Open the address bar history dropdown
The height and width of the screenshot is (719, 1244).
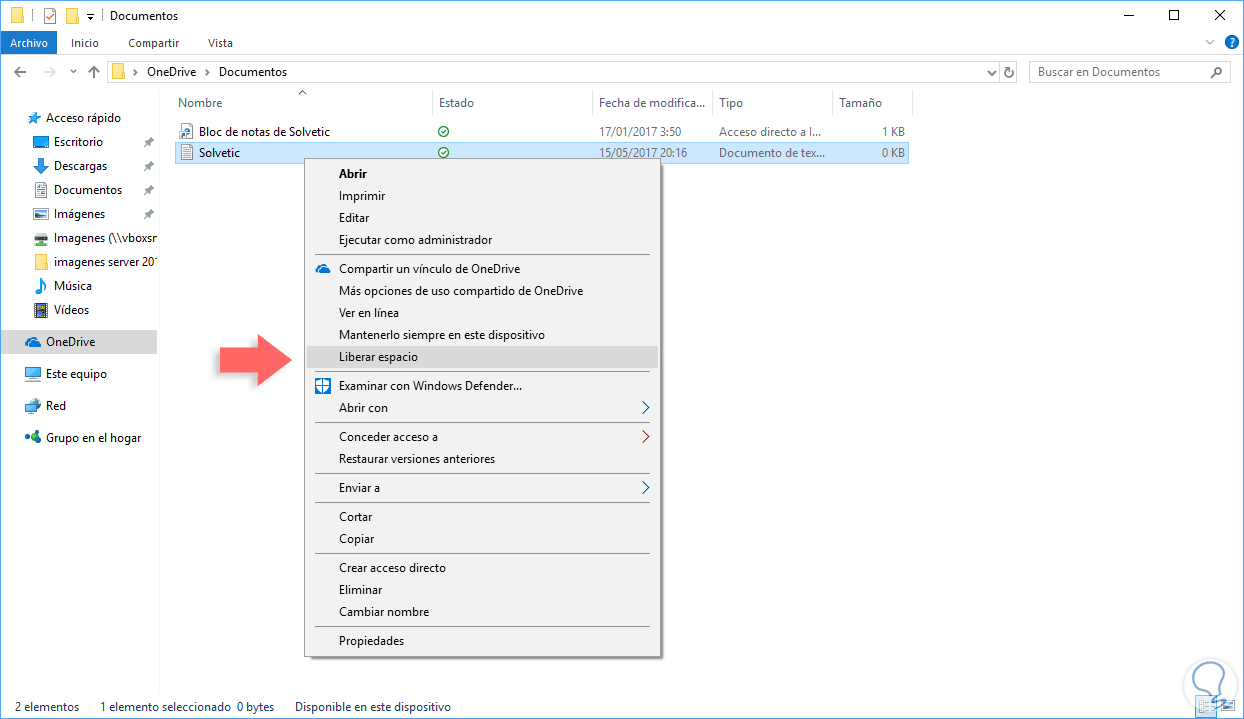992,72
